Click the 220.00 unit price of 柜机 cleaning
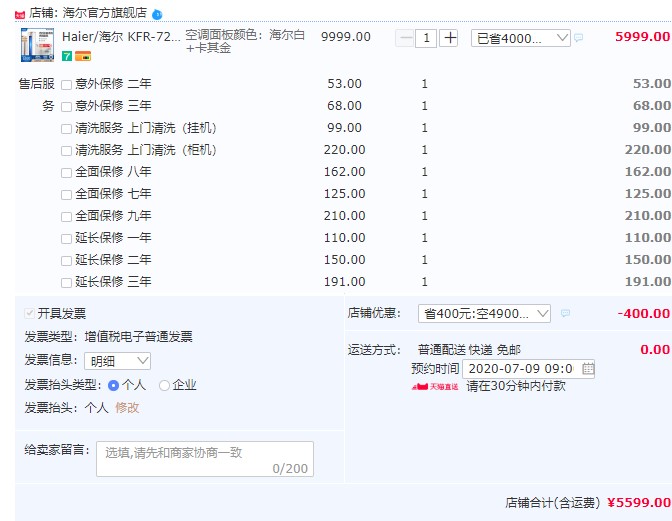 [x=345, y=150]
